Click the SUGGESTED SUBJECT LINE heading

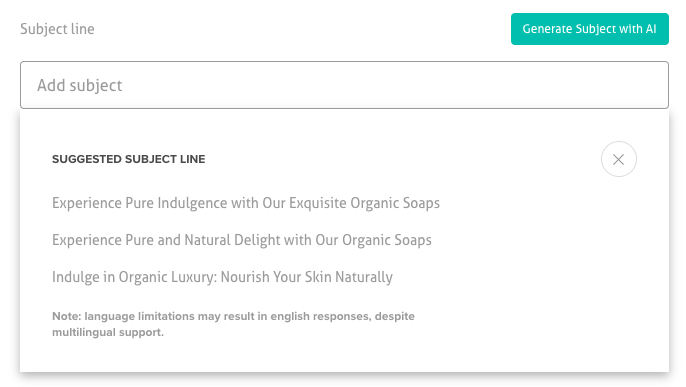point(129,159)
